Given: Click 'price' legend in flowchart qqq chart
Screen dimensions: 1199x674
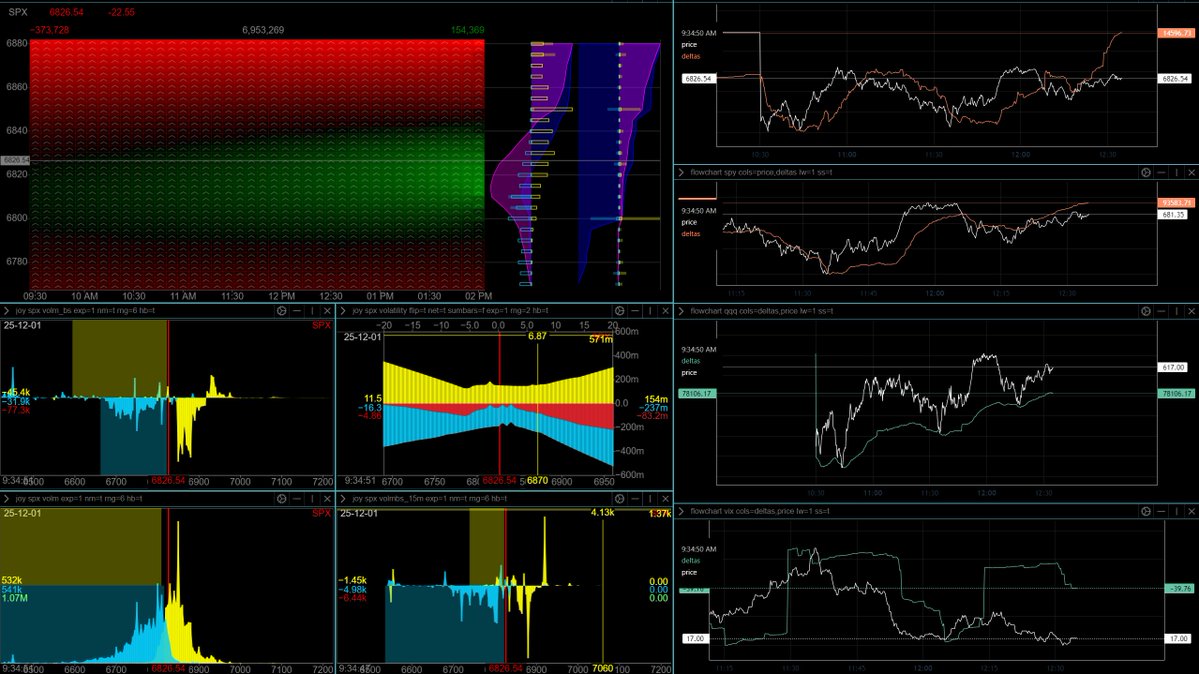Looking at the screenshot, I should (x=689, y=373).
